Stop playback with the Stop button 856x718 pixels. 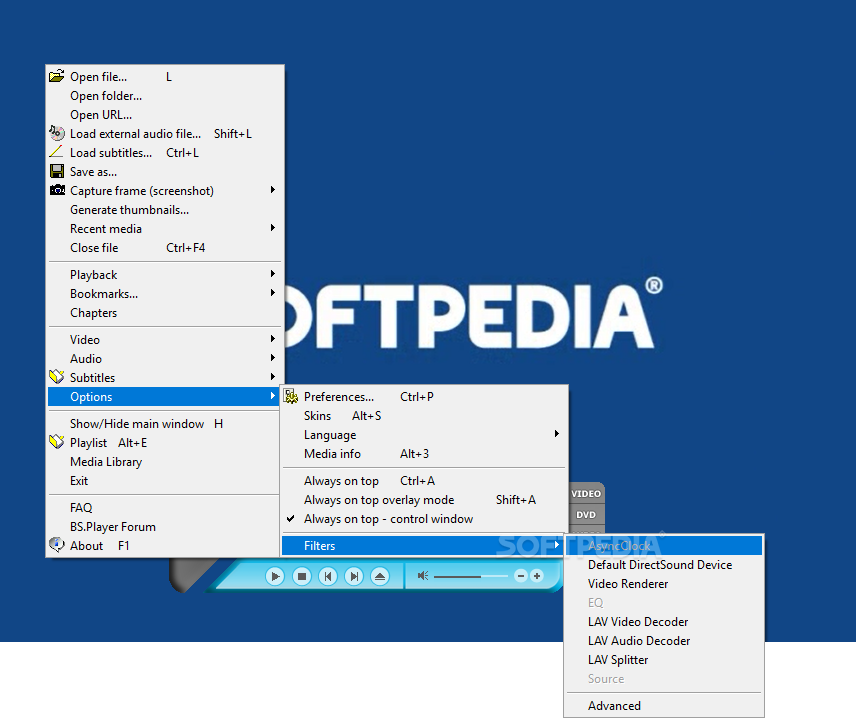tap(301, 576)
